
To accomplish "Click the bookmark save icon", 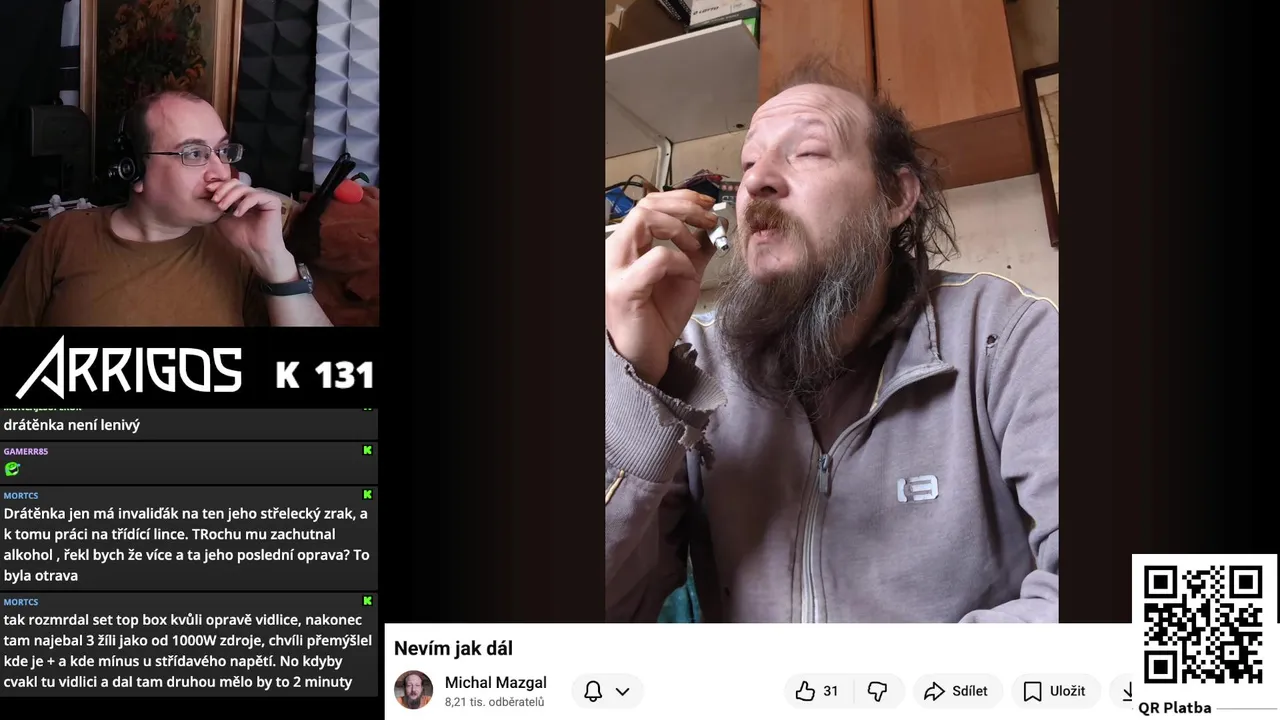I will 1033,691.
